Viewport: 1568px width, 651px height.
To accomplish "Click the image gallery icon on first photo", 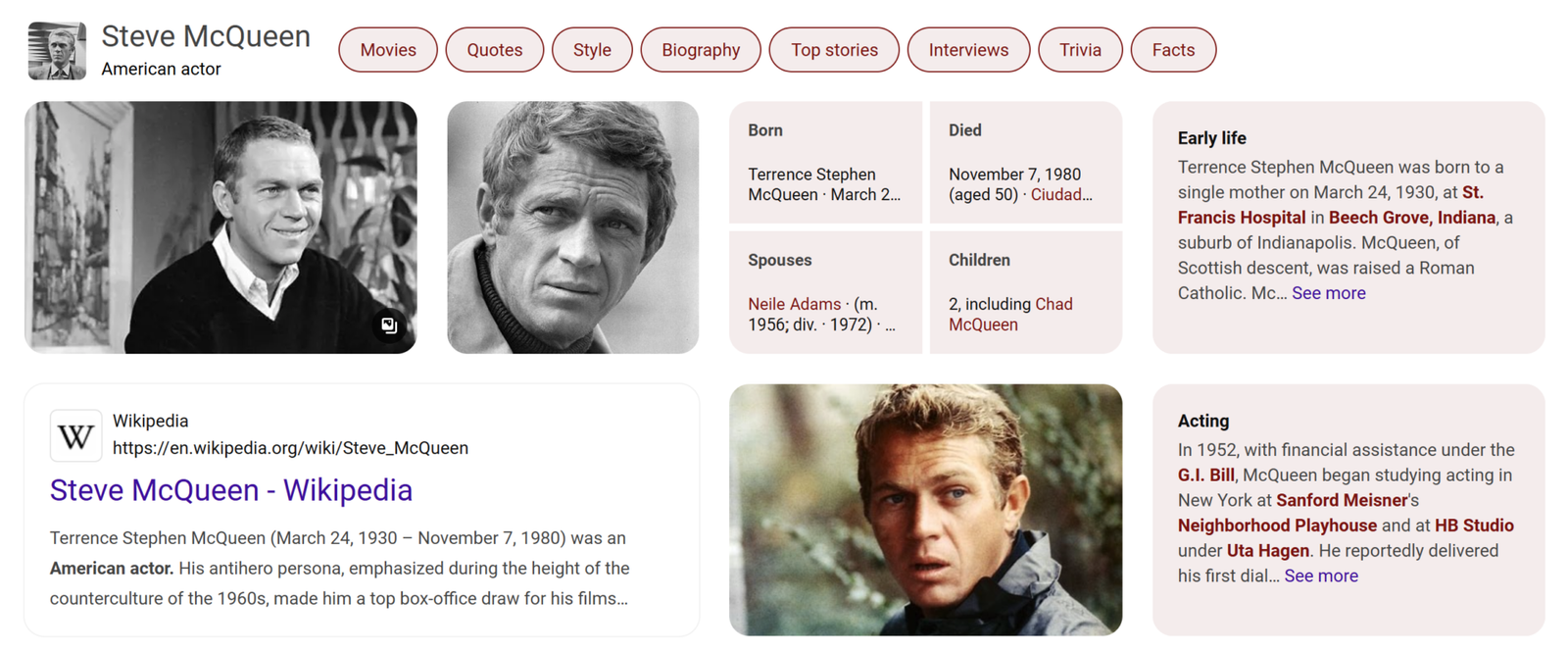I will 389,325.
